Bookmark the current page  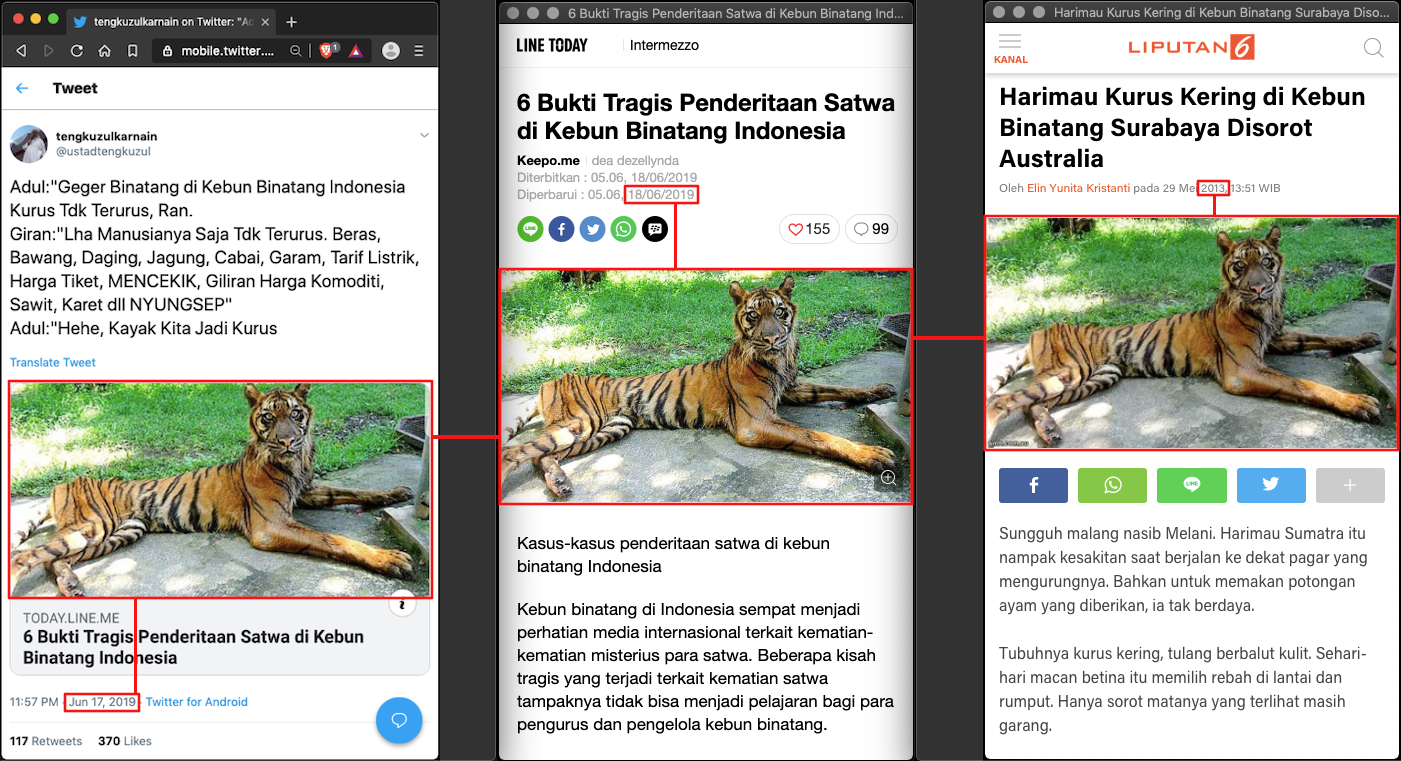(132, 51)
